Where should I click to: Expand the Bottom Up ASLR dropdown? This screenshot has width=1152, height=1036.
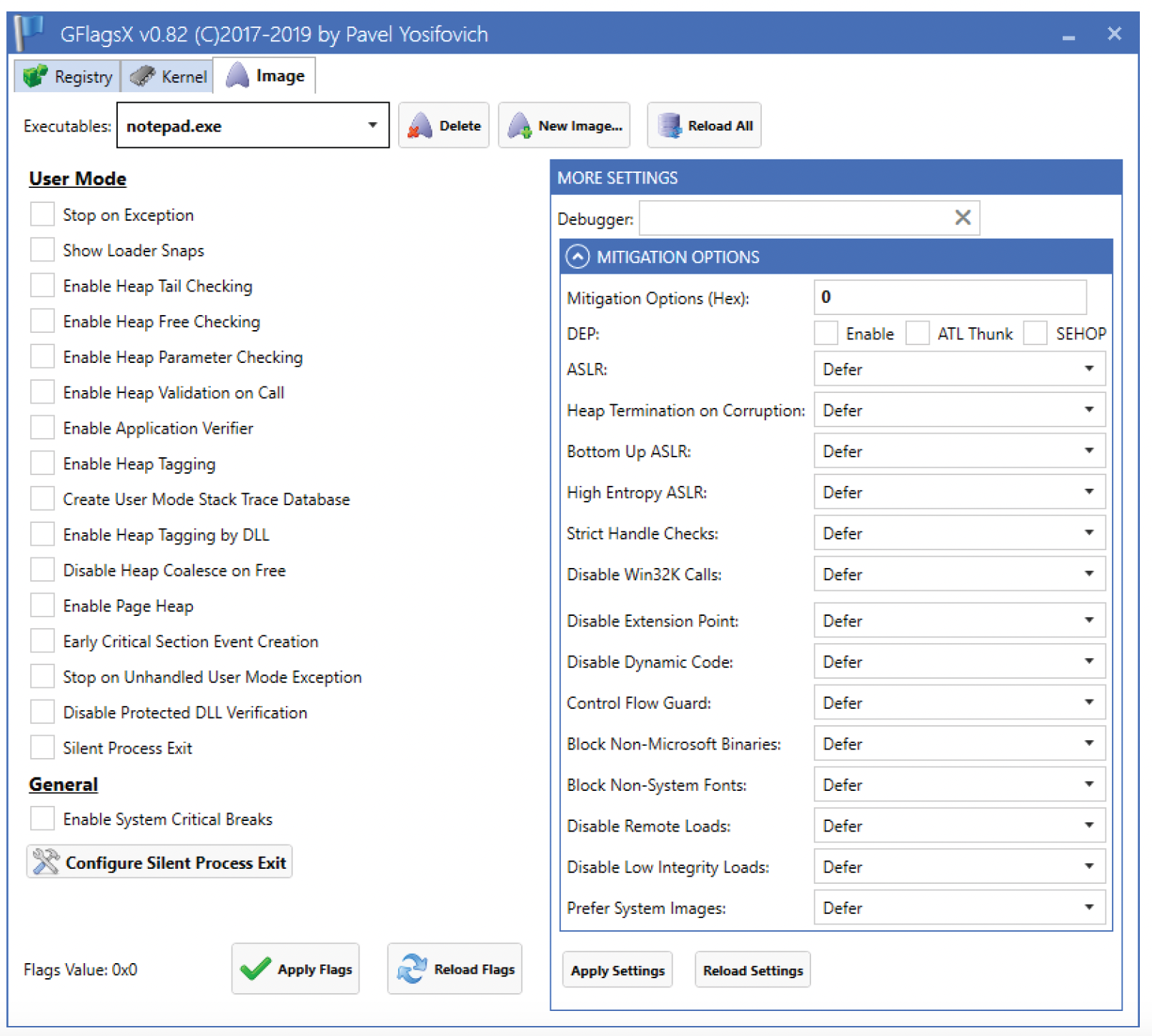(960, 451)
